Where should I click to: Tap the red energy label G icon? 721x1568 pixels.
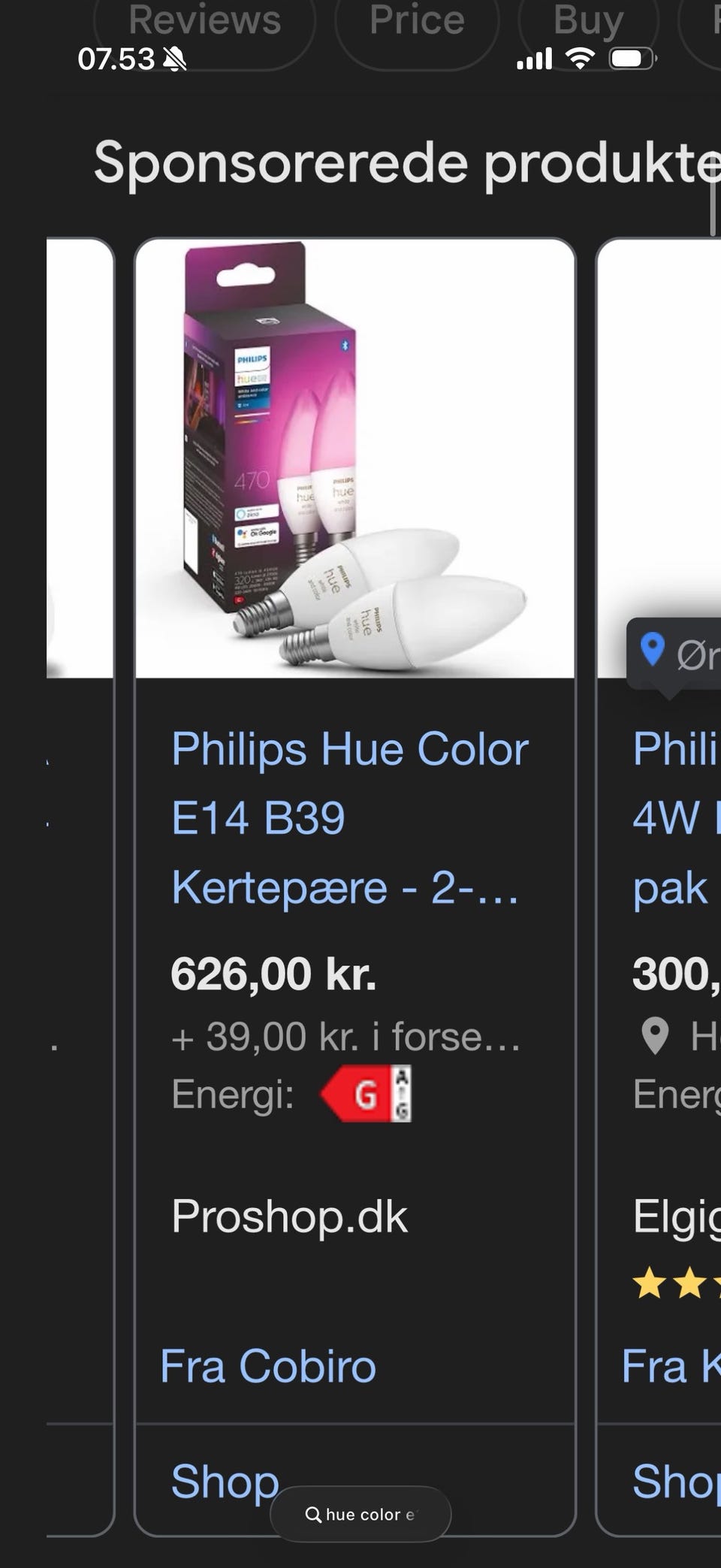(x=366, y=1094)
